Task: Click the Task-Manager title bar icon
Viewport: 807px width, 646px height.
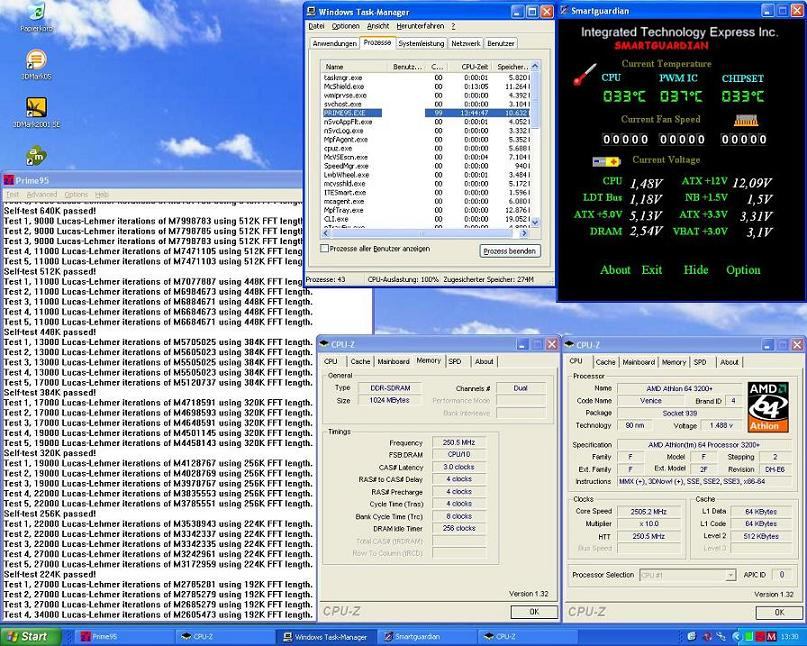Action: pyautogui.click(x=311, y=12)
